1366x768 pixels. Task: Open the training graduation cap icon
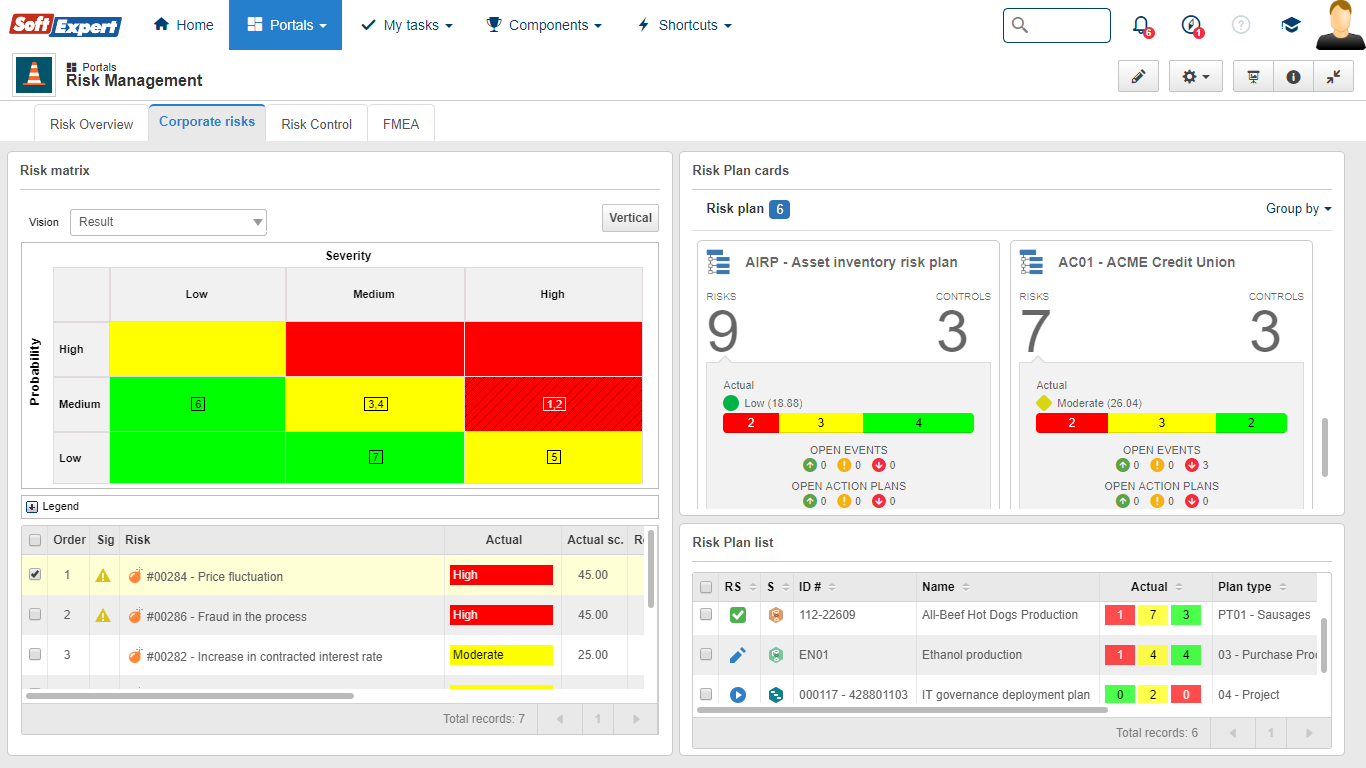(1291, 25)
